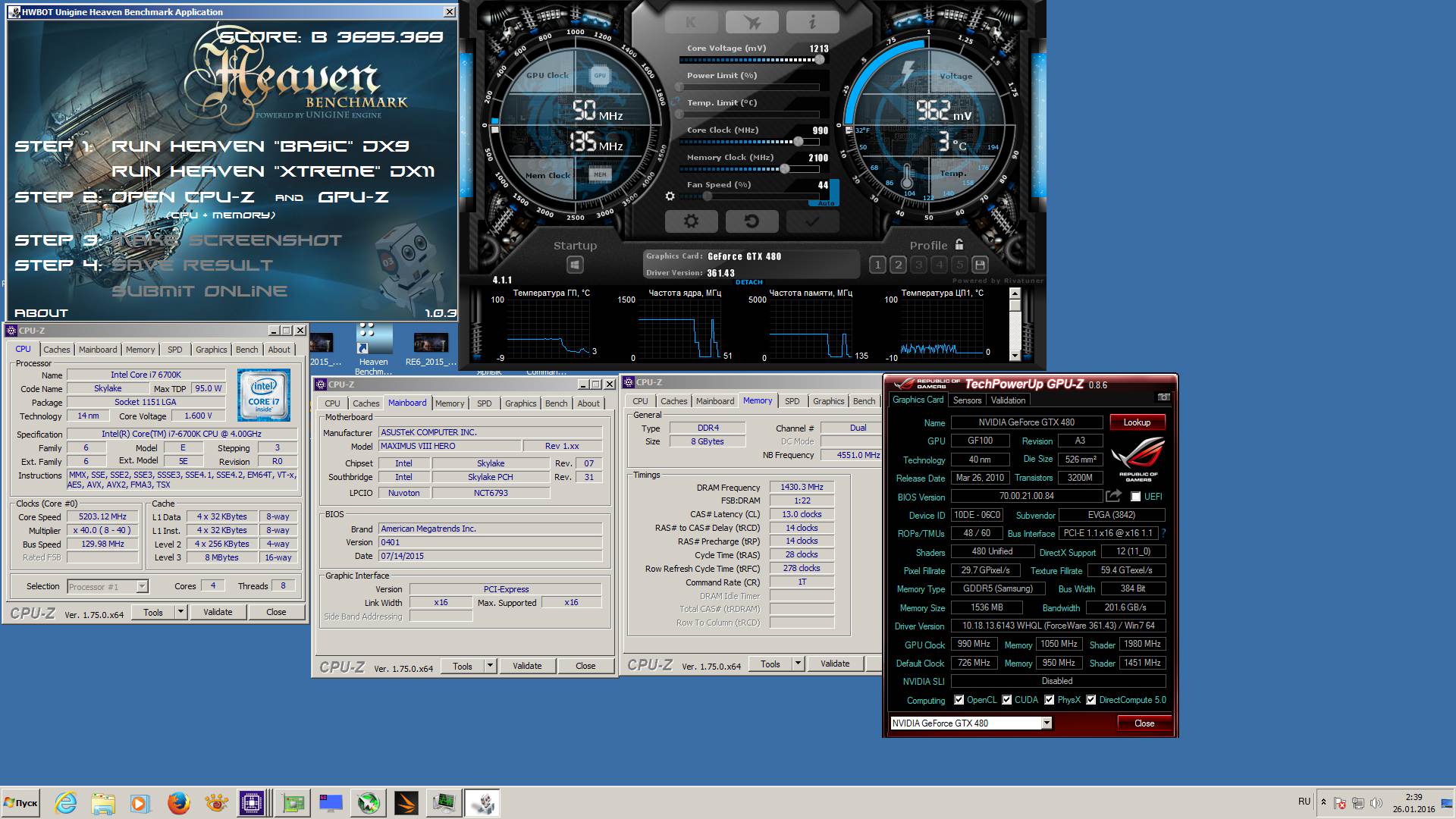Toggle DirectCompute 5.0 checkbox in GPU-Z
The image size is (1456, 819).
[1091, 699]
